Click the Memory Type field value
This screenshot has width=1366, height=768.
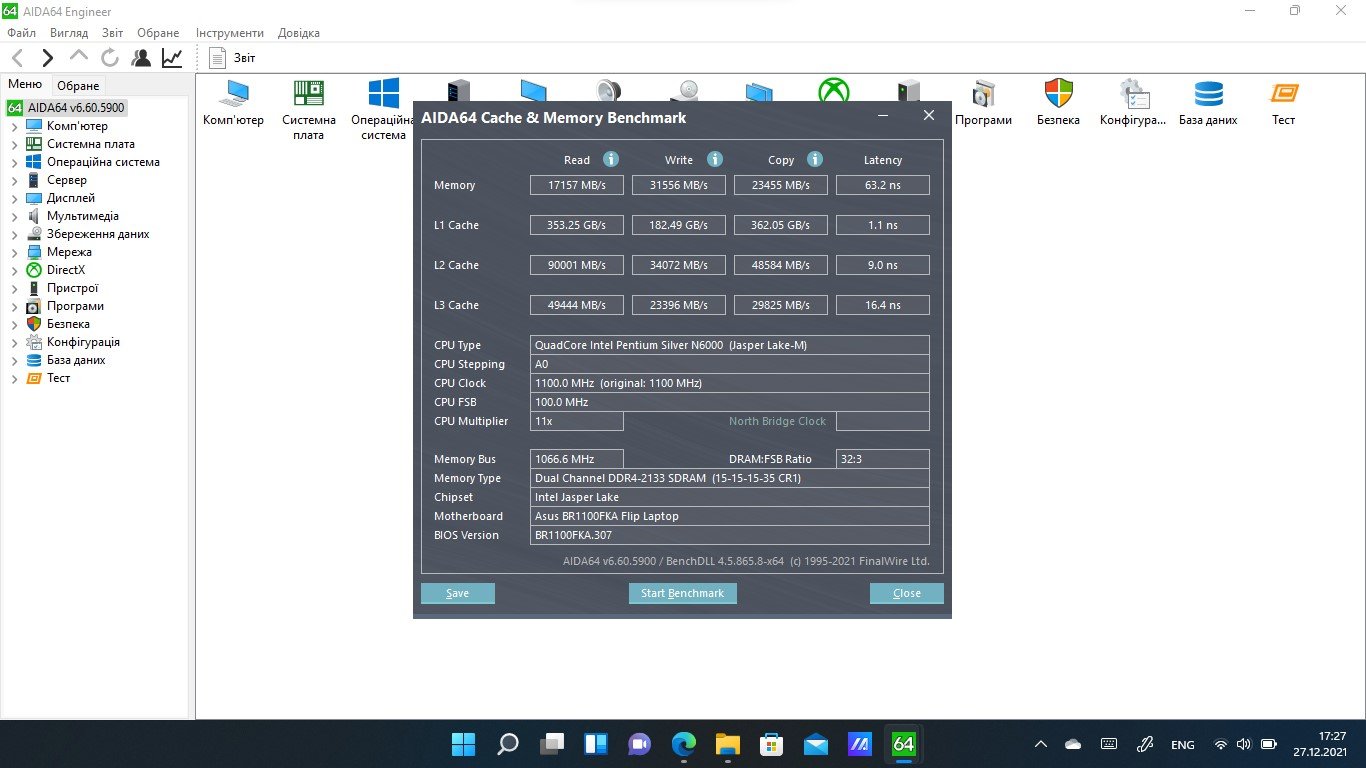click(x=730, y=478)
